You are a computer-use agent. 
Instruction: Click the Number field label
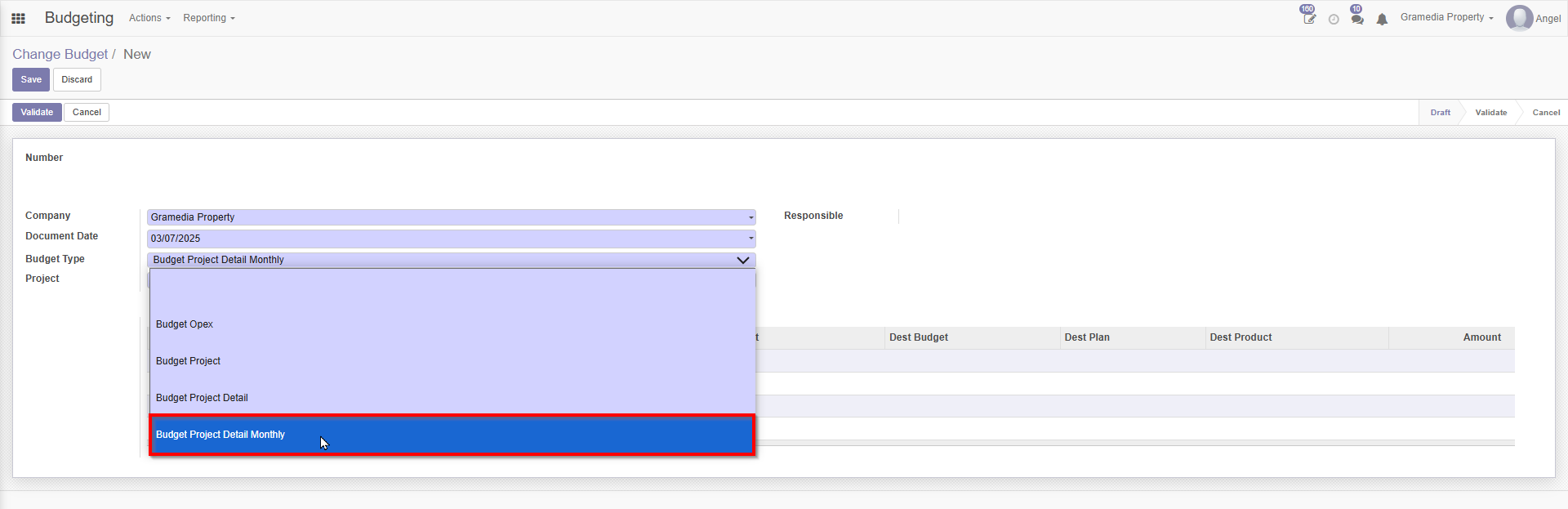pos(44,158)
